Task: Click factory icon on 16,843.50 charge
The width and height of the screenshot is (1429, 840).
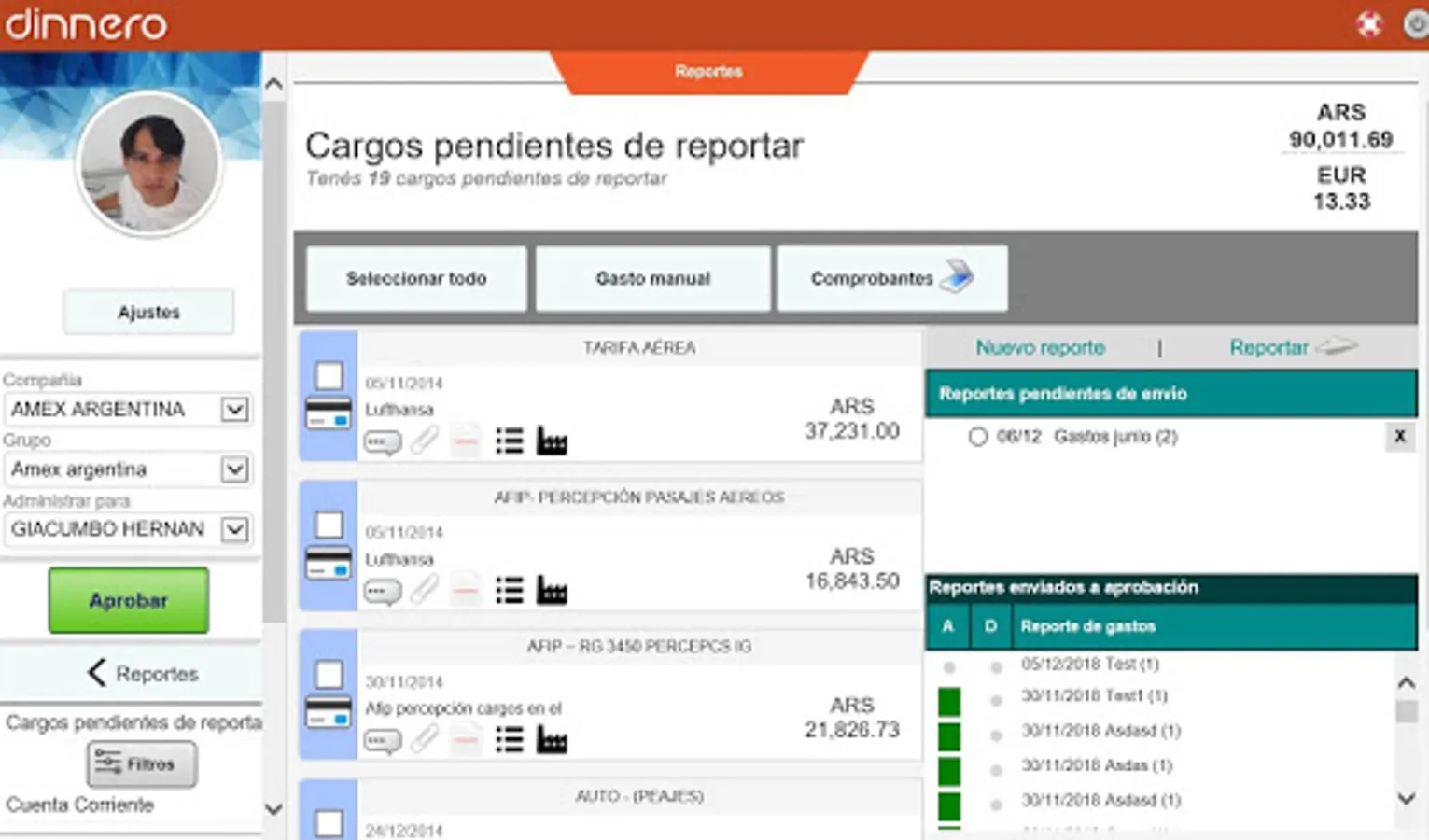Action: pos(552,591)
